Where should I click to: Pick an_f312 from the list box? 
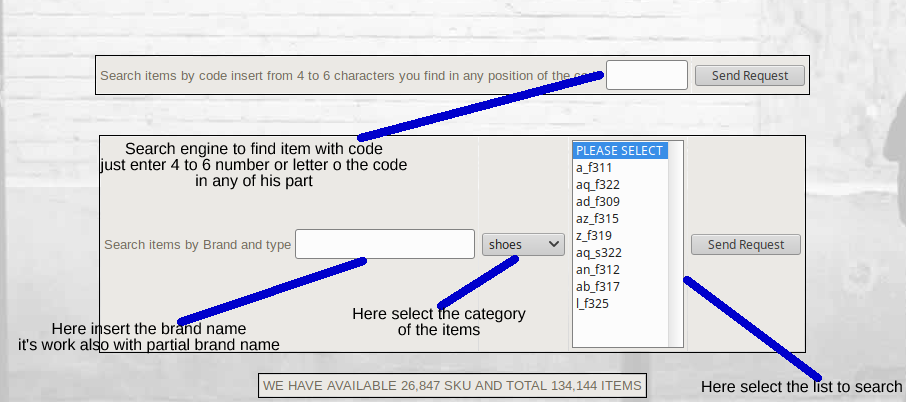pos(598,269)
